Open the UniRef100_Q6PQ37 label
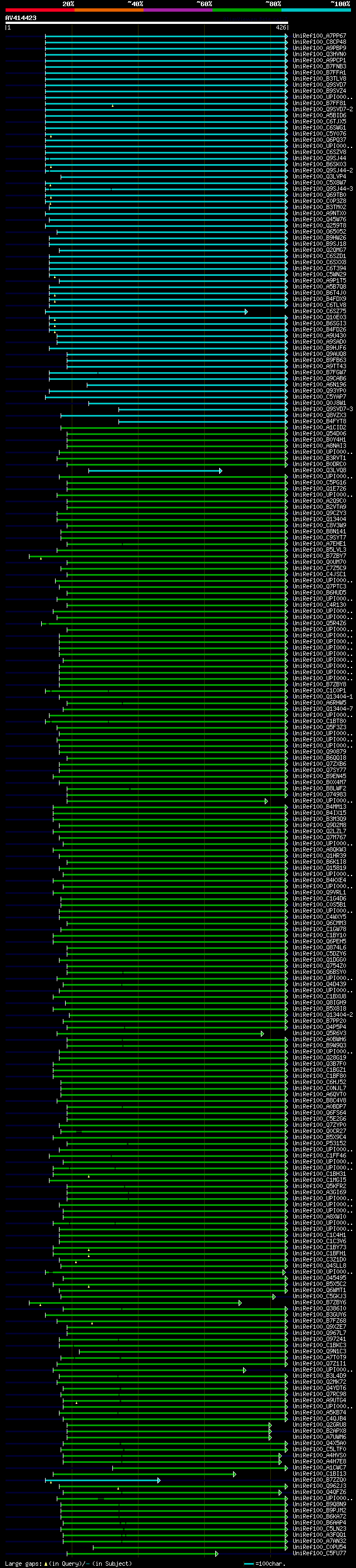The width and height of the screenshot is (356, 1568). click(319, 140)
